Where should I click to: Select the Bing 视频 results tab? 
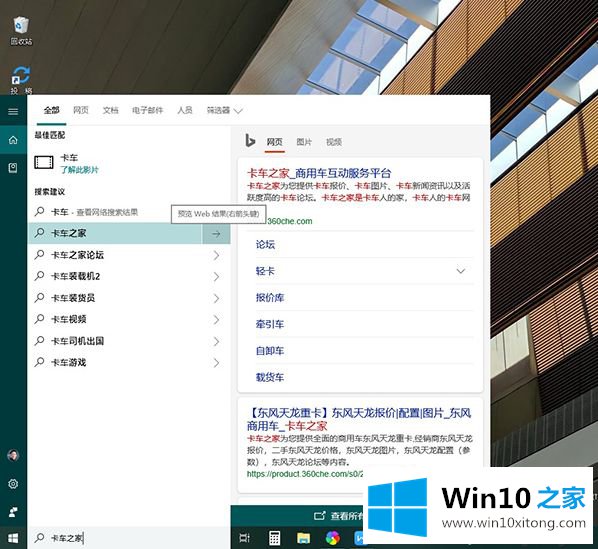334,142
